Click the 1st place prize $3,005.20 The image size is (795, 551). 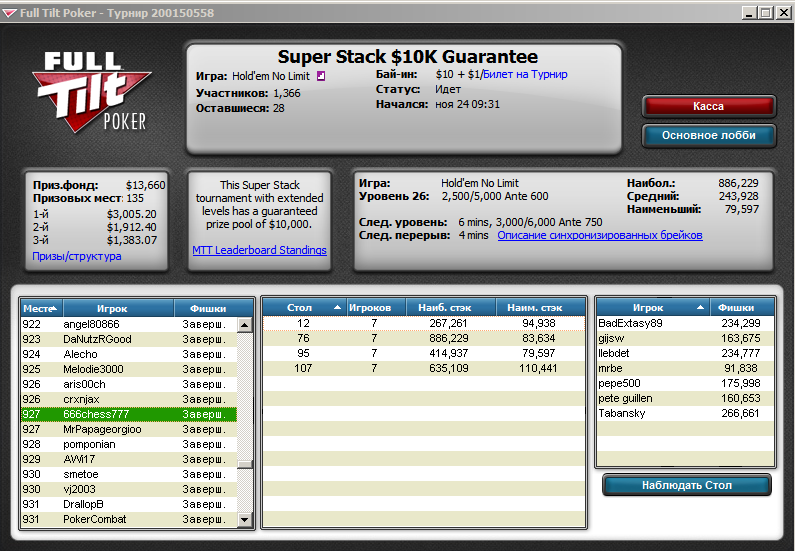131,214
